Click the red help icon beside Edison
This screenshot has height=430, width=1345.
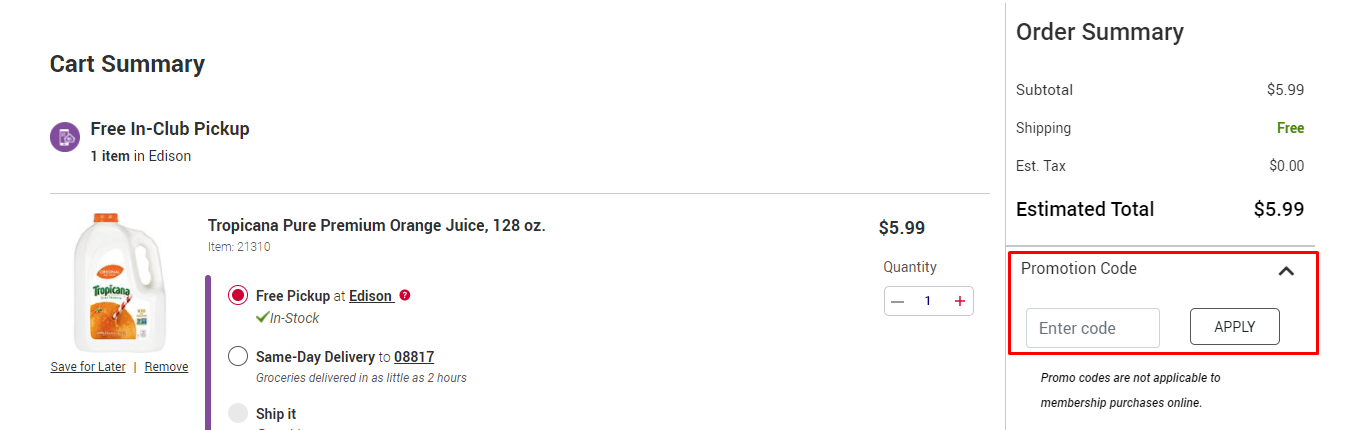pyautogui.click(x=405, y=295)
